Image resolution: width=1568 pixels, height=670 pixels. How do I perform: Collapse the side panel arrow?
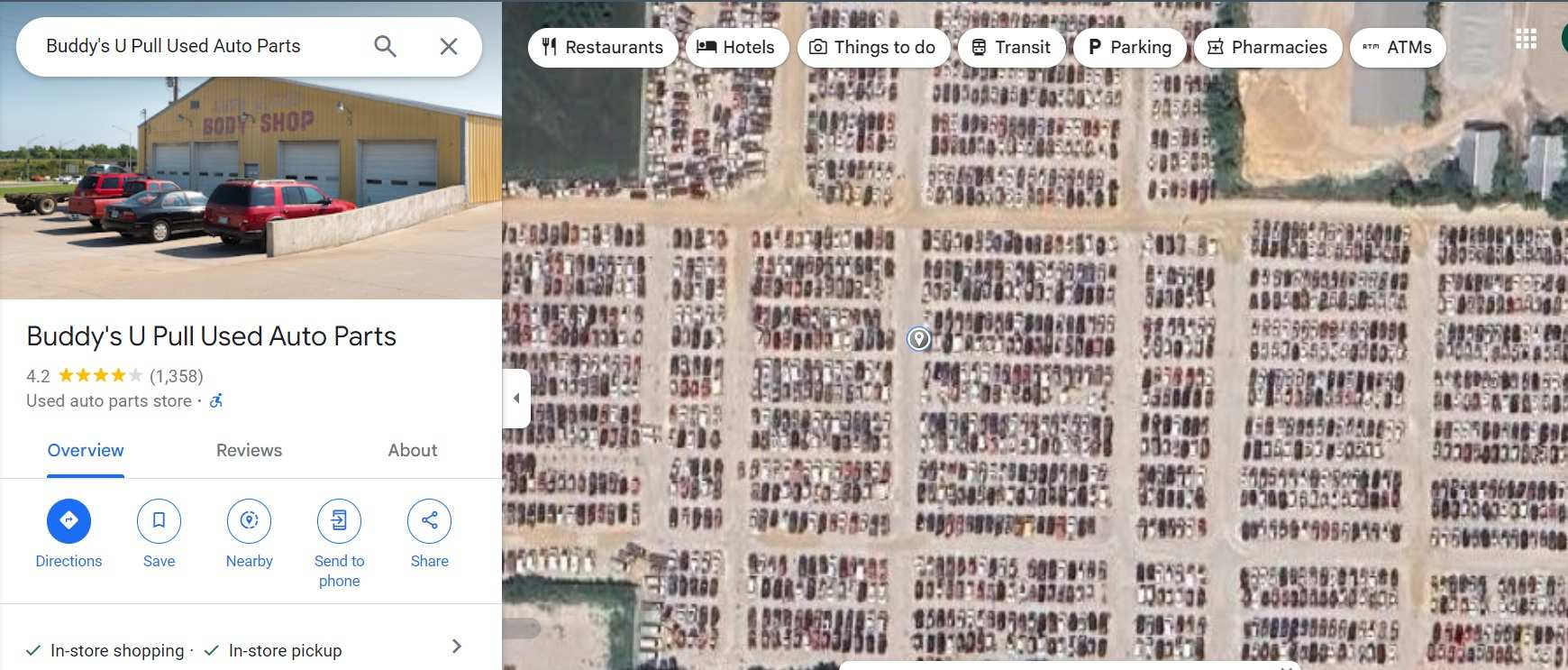click(x=516, y=398)
